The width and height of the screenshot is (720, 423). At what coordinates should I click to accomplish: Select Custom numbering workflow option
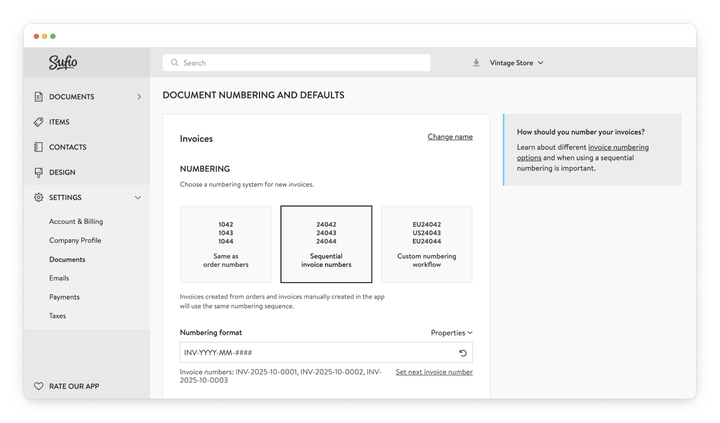click(427, 244)
